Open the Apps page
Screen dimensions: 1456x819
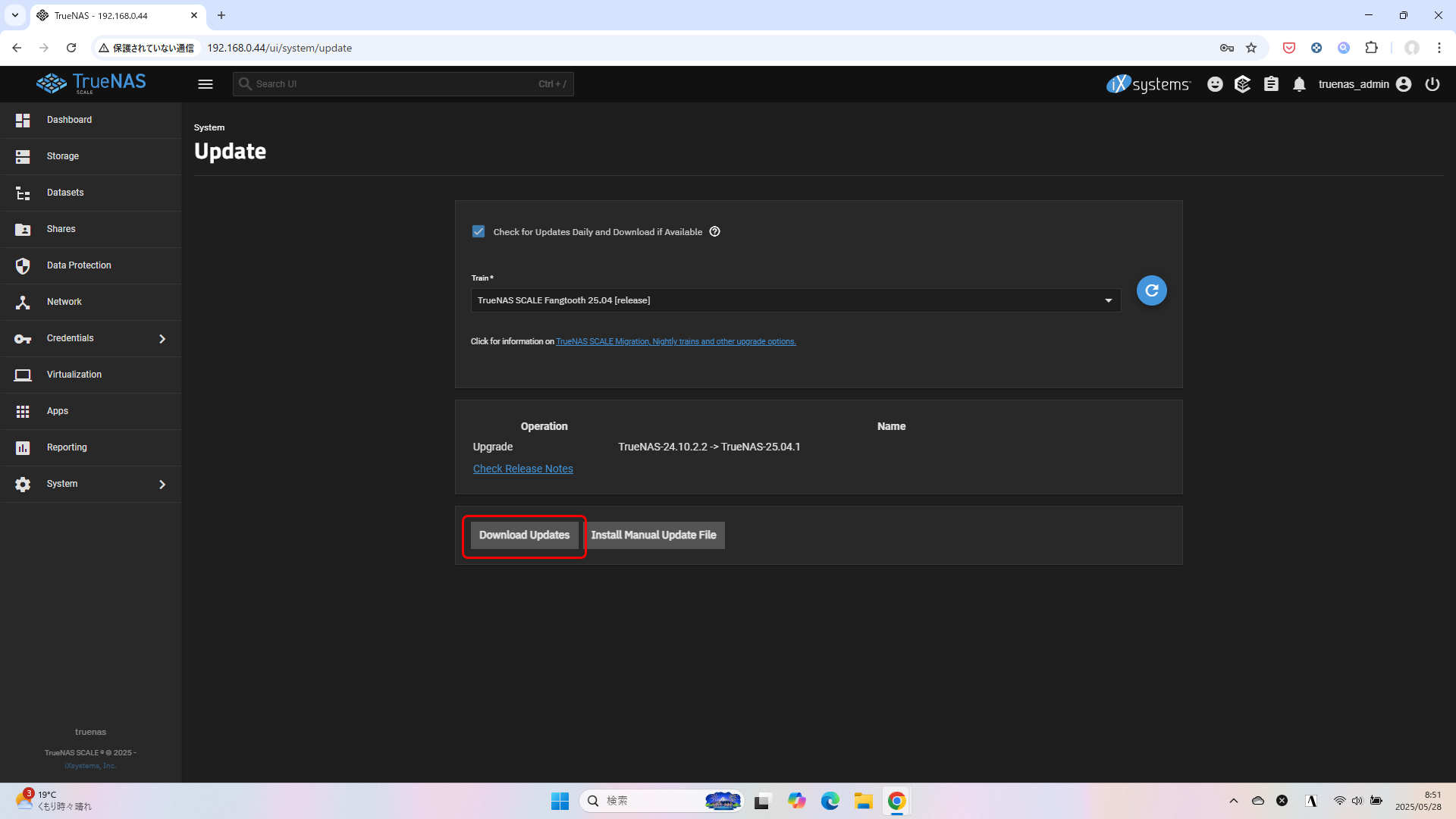[91, 411]
